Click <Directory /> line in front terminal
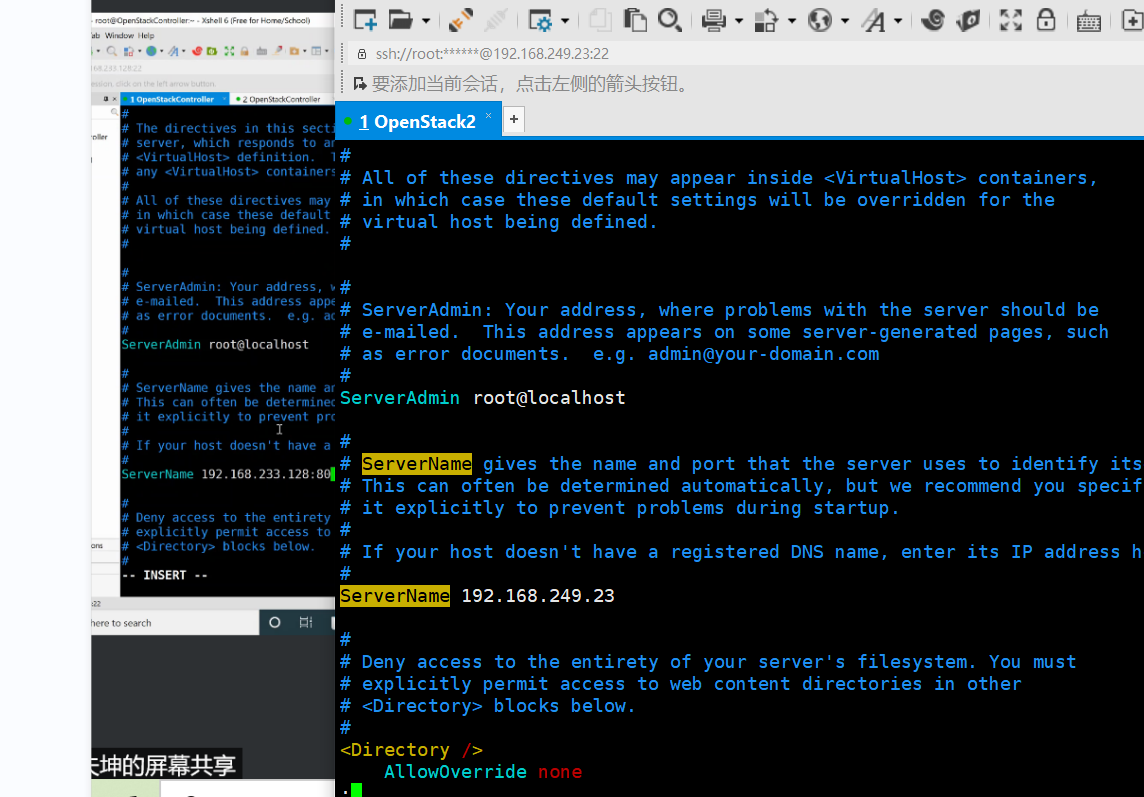This screenshot has width=1144, height=797. click(411, 750)
